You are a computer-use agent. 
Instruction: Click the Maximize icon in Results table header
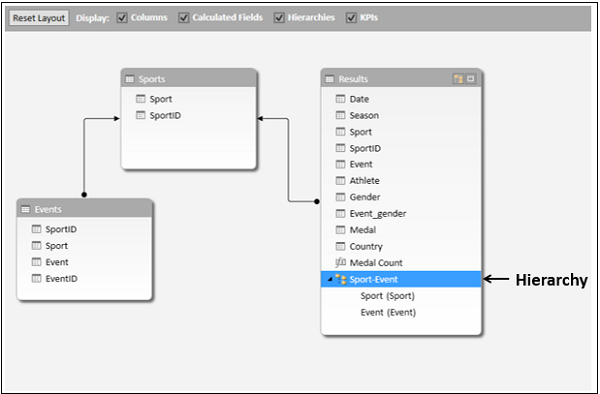point(471,79)
